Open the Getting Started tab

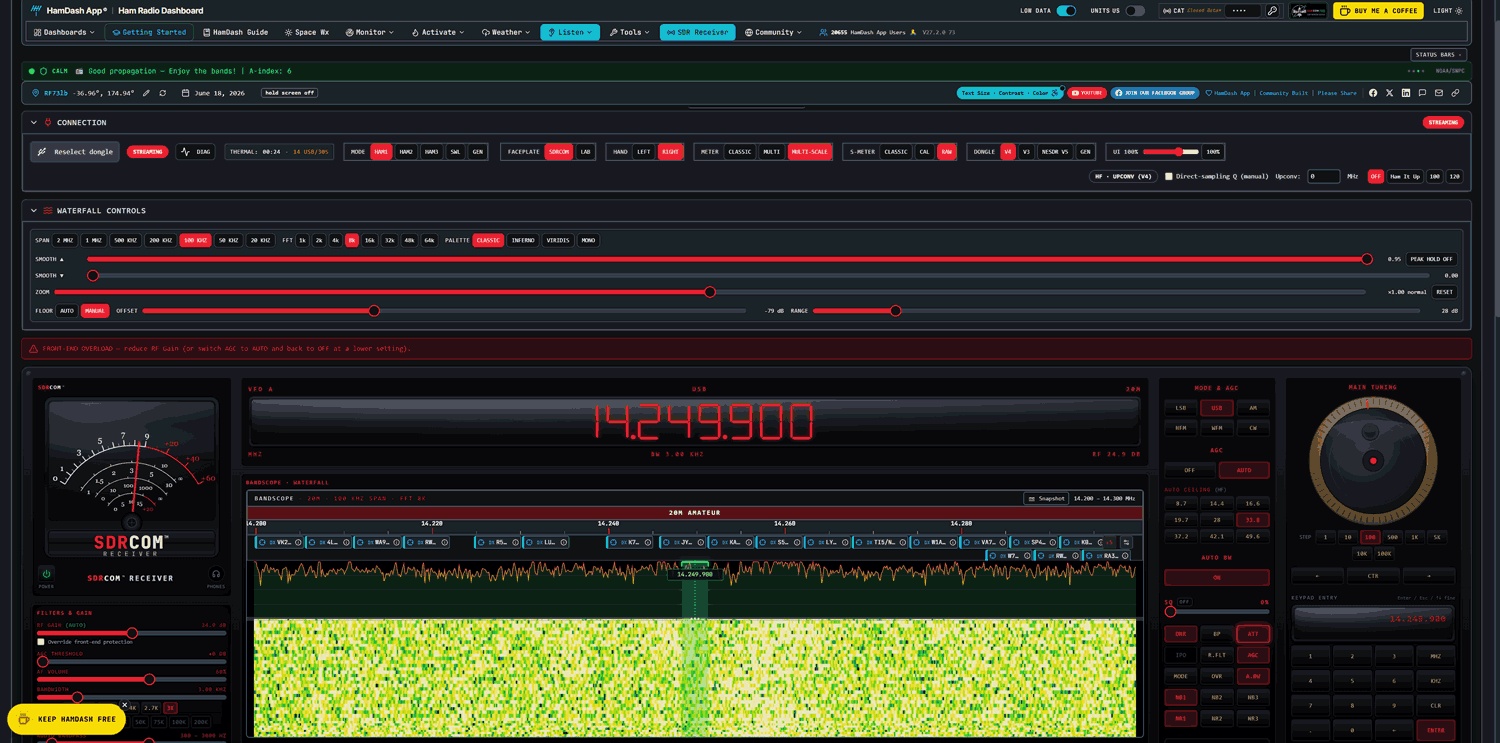(149, 32)
